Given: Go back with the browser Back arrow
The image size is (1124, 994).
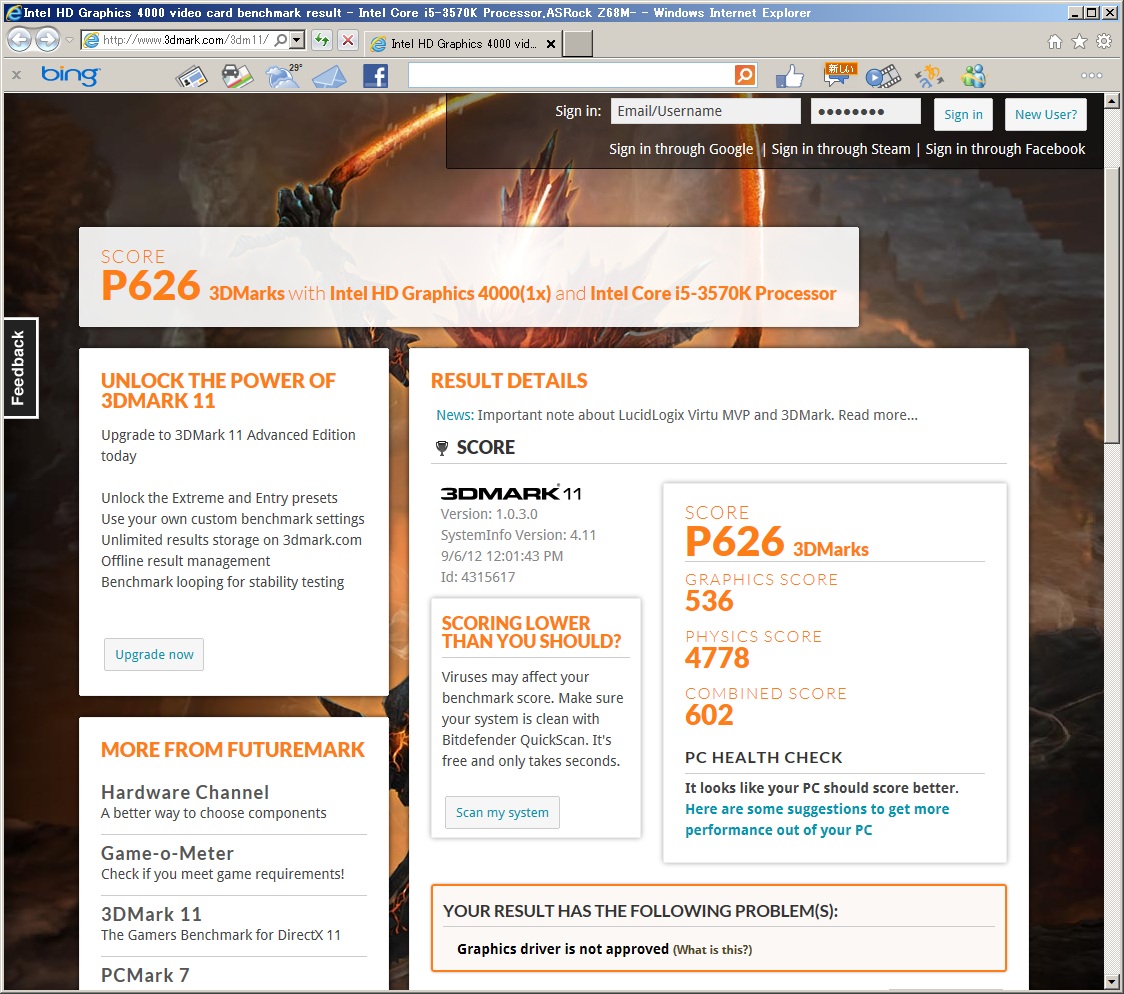Looking at the screenshot, I should pos(19,40).
